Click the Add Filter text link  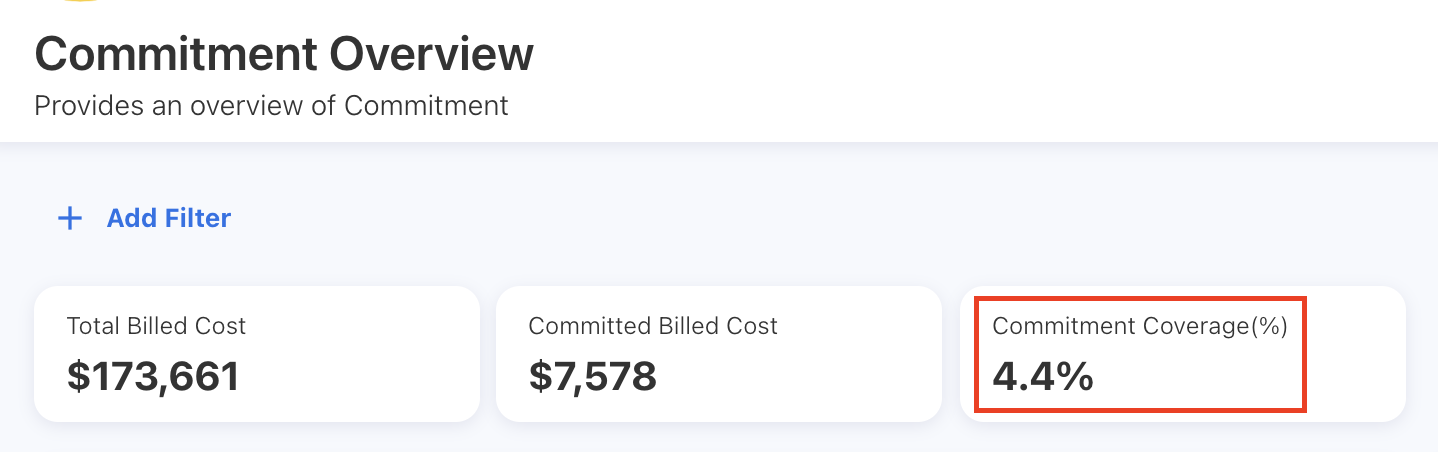pos(168,218)
